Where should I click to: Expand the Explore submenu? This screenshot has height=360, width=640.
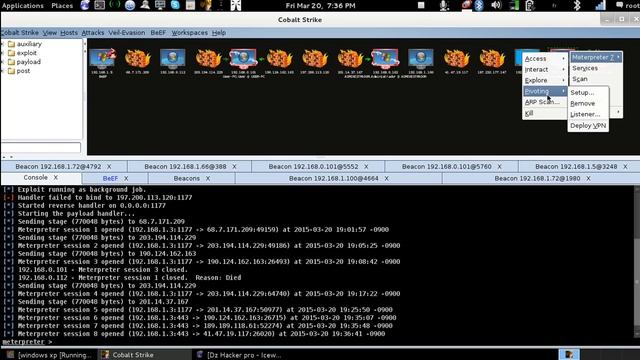pyautogui.click(x=545, y=80)
